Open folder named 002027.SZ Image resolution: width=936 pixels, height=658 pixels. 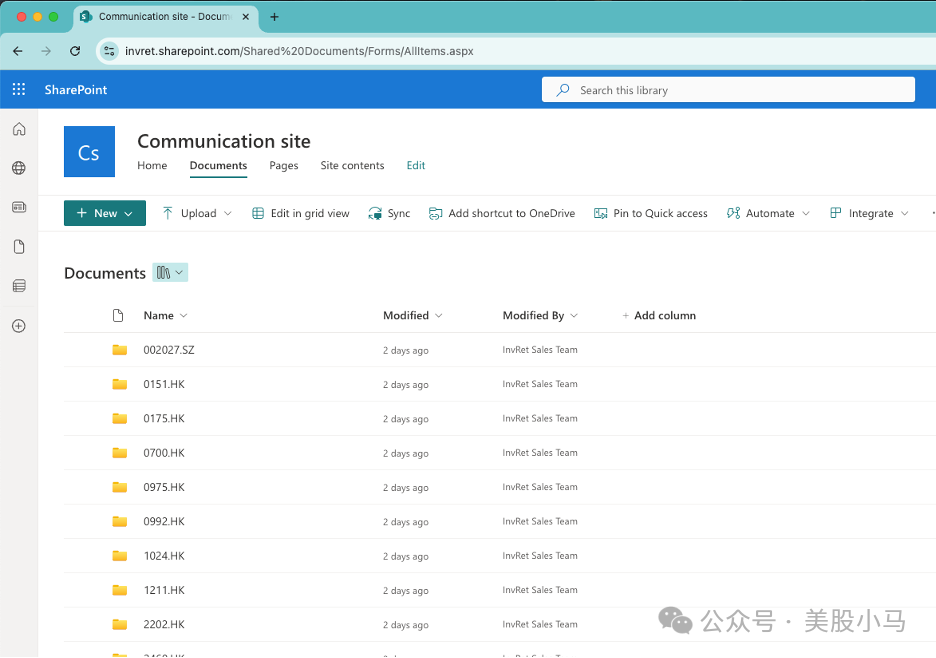coord(169,350)
